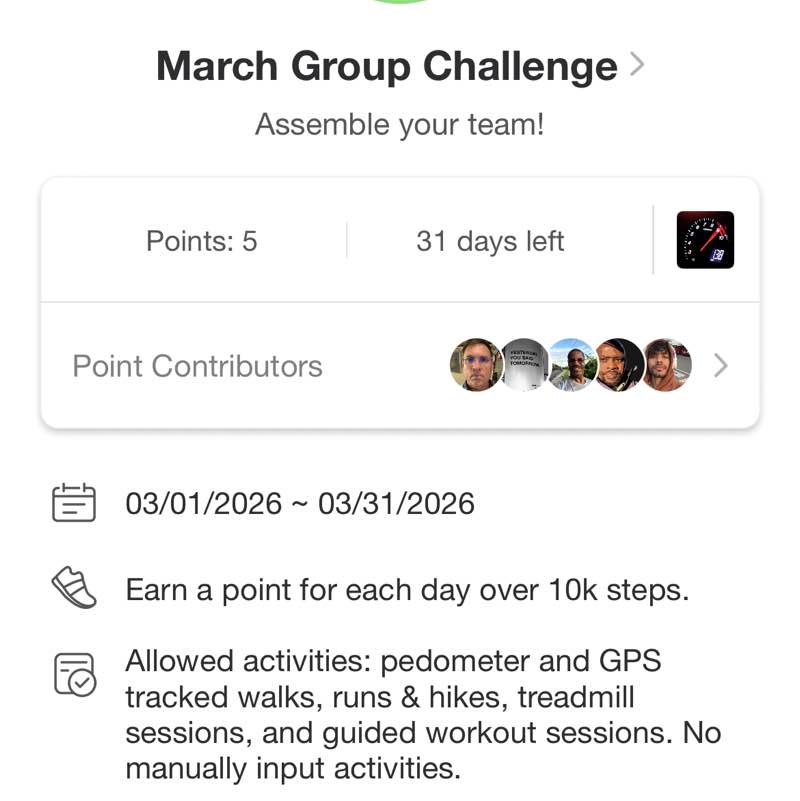The width and height of the screenshot is (800, 801).
Task: Tap the Points: 5 score
Action: (x=202, y=241)
